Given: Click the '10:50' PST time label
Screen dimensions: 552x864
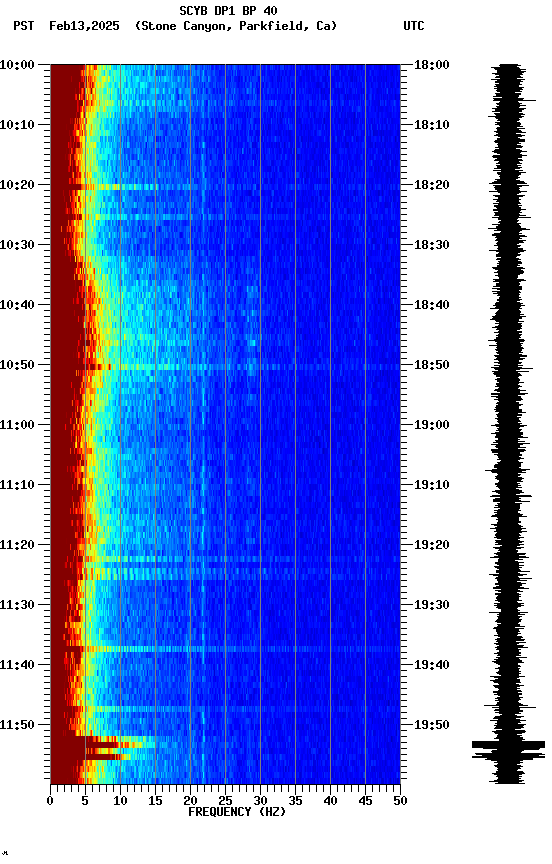Looking at the screenshot, I should pos(17,365).
